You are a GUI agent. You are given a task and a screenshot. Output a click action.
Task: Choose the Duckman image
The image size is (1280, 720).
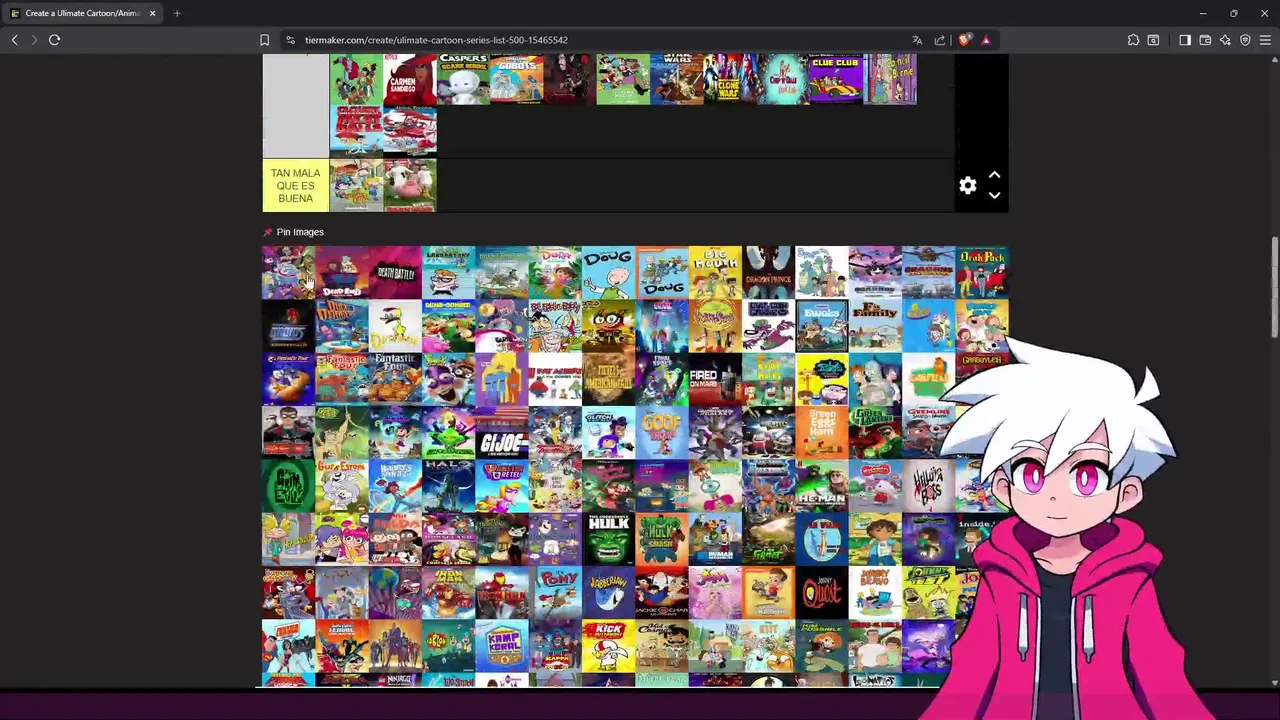point(395,325)
